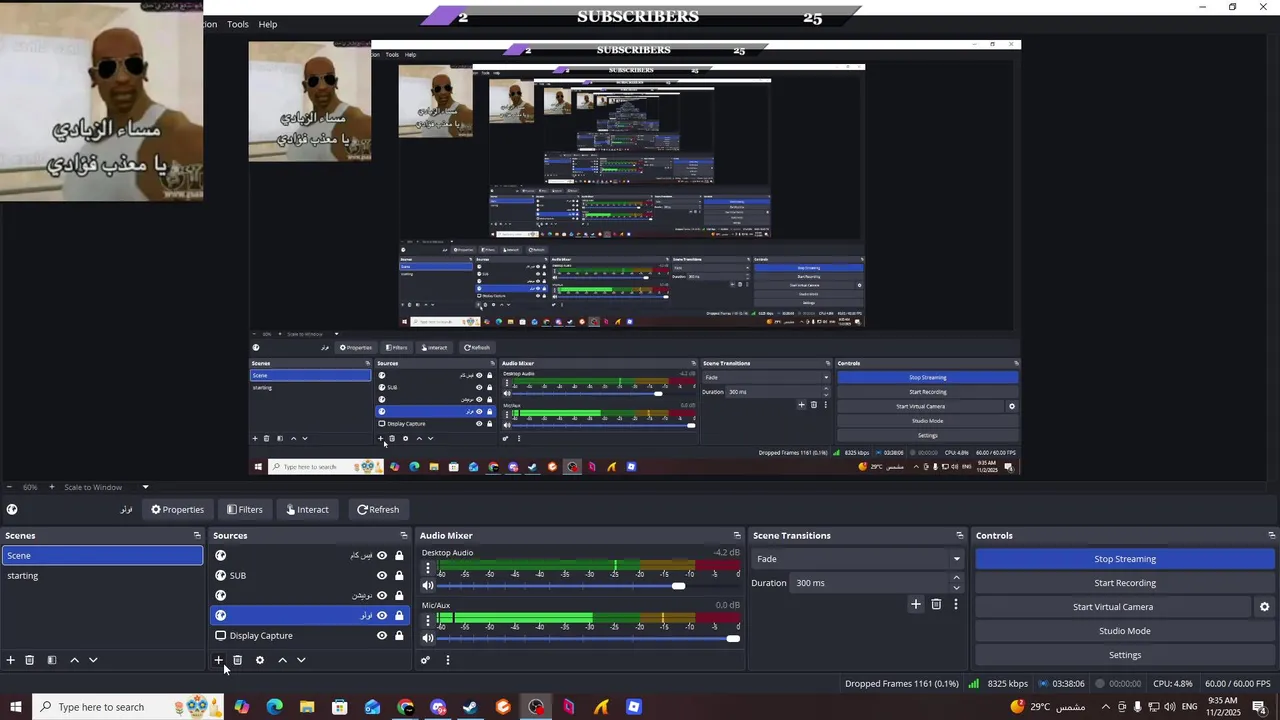Screen dimensions: 1280x720
Task: Open the Desktop Audio three-dot options menu
Action: click(x=428, y=568)
